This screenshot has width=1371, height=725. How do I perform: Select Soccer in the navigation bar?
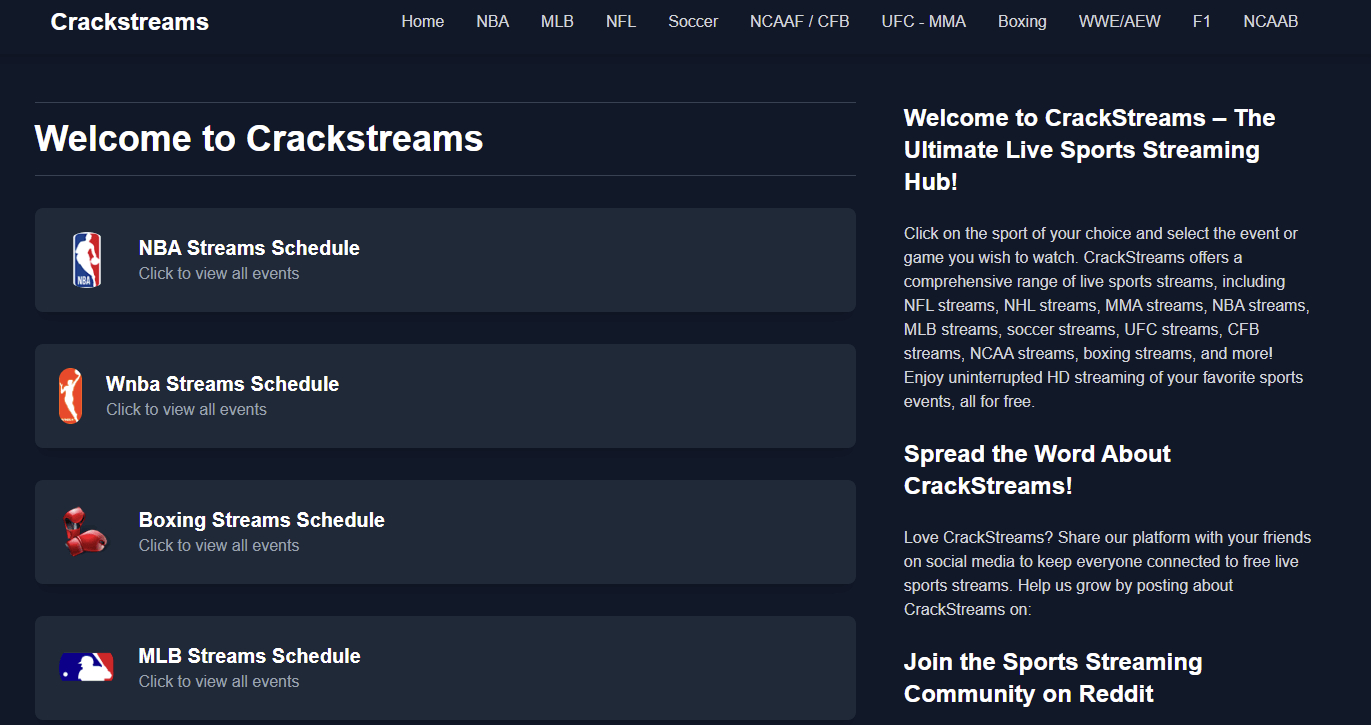pyautogui.click(x=693, y=21)
